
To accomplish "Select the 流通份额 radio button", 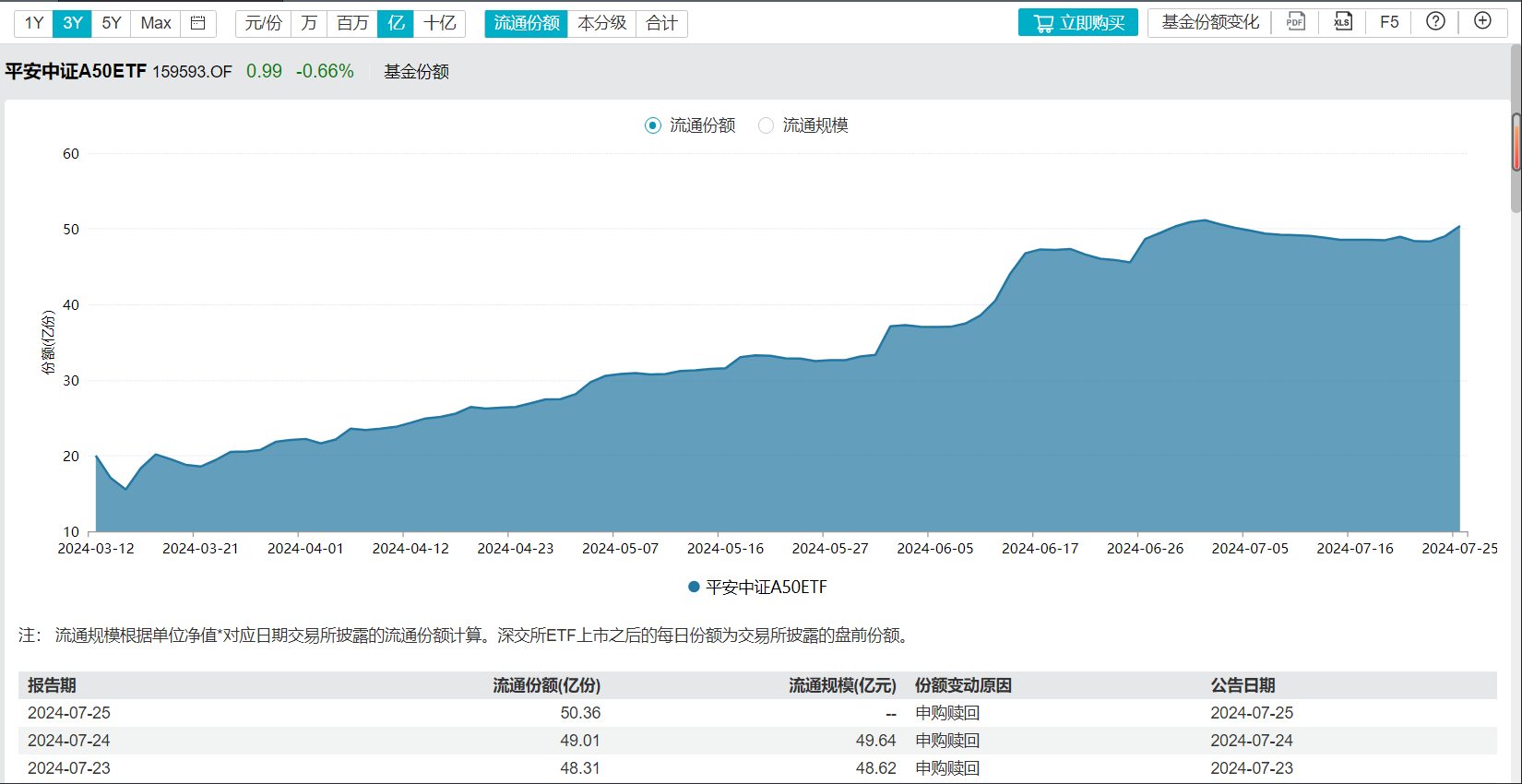I will pyautogui.click(x=653, y=125).
